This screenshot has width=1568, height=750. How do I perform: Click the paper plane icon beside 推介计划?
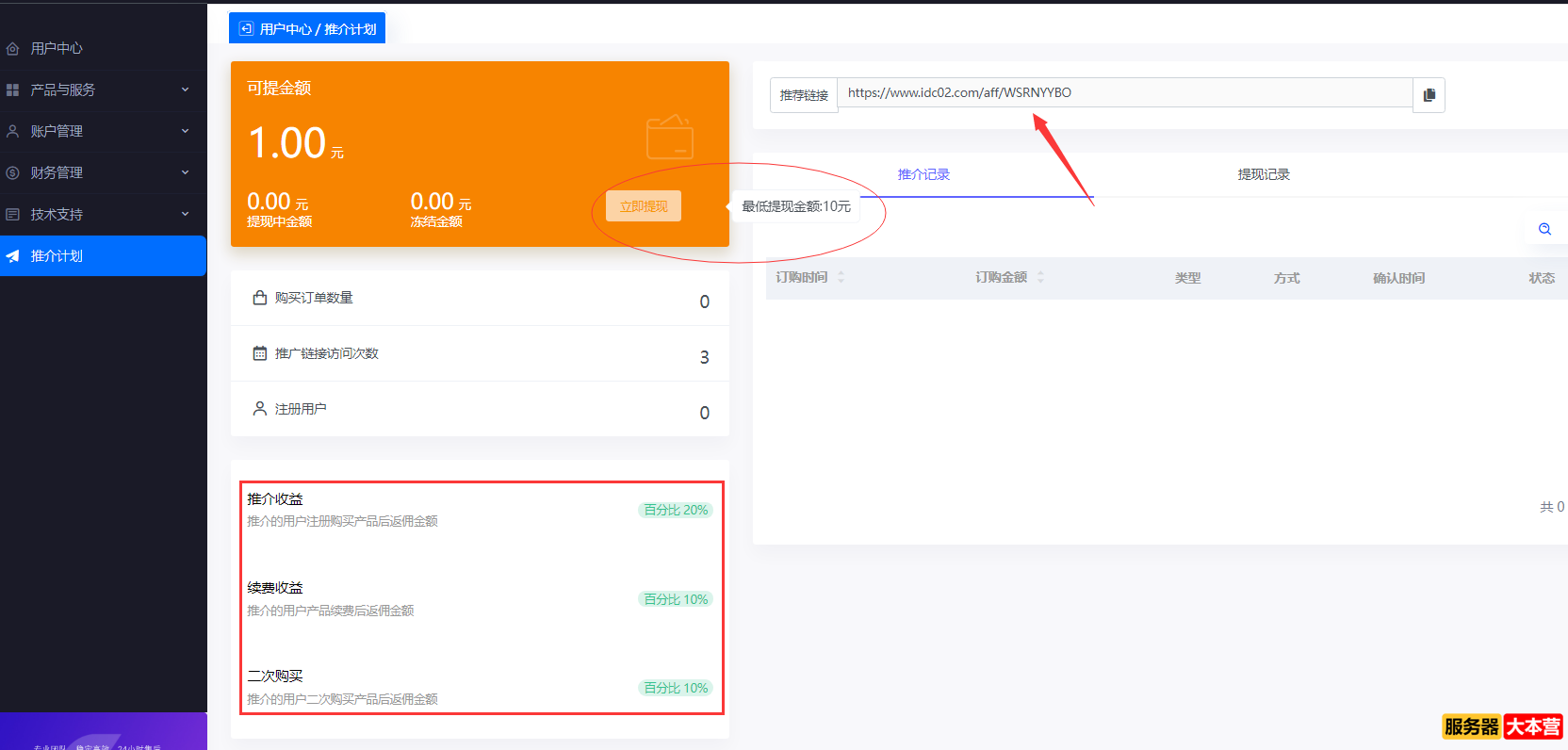tap(13, 256)
